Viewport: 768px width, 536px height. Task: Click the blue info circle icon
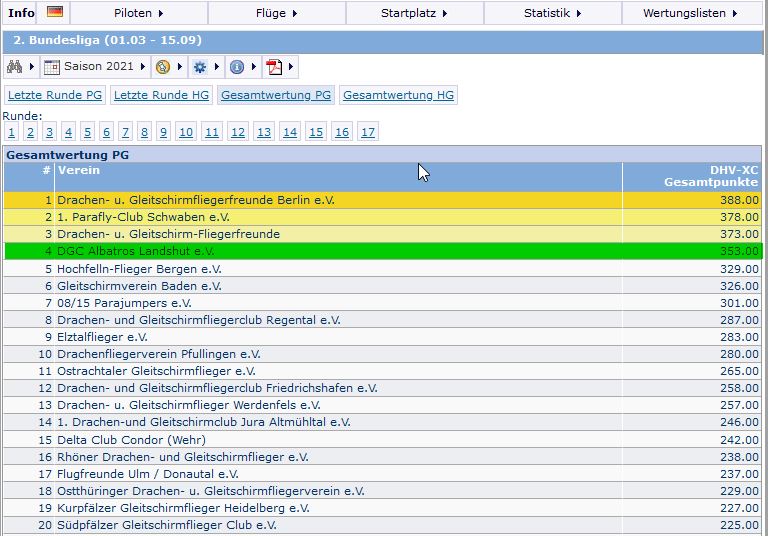237,67
